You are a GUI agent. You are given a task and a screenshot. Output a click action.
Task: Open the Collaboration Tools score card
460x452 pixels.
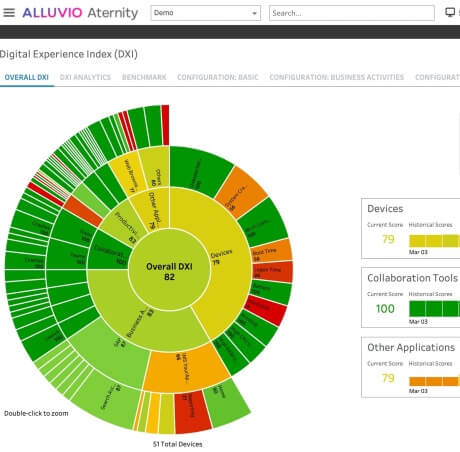411,298
